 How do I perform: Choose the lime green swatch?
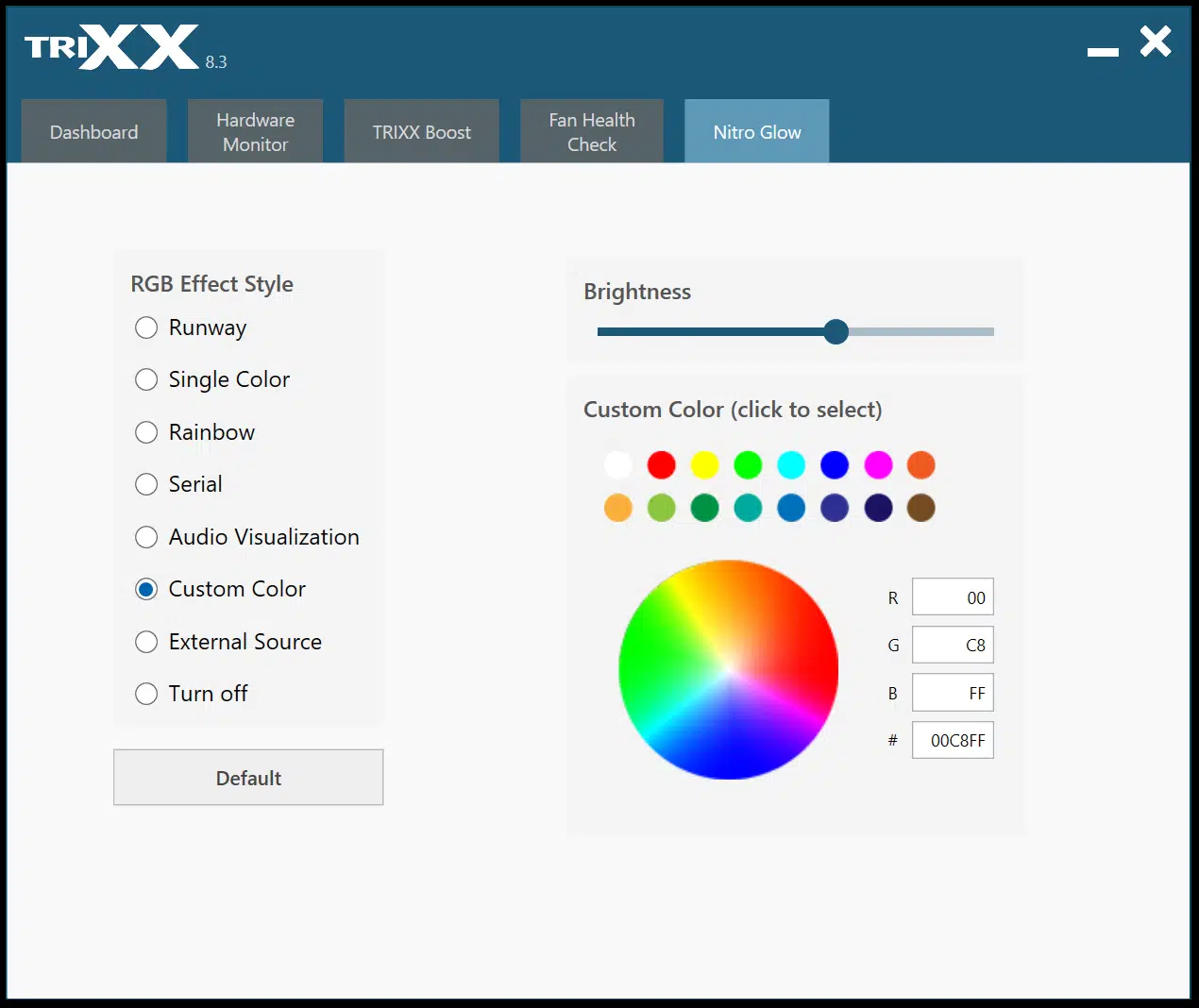[x=661, y=508]
